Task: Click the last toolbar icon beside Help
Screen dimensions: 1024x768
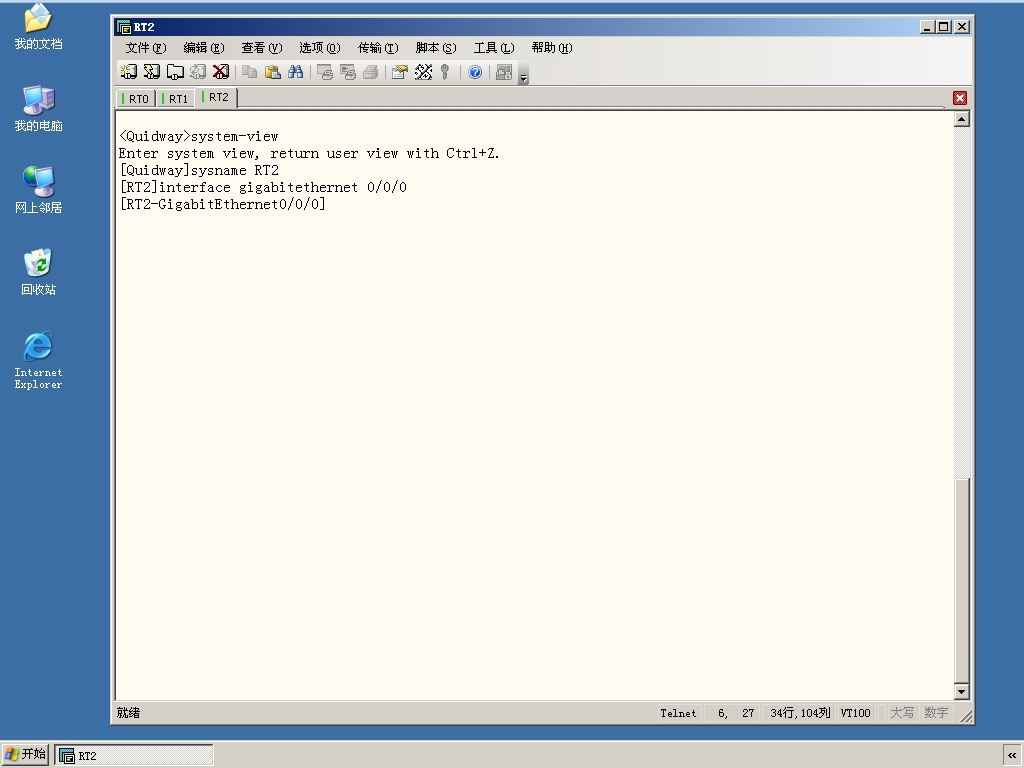Action: coord(504,72)
